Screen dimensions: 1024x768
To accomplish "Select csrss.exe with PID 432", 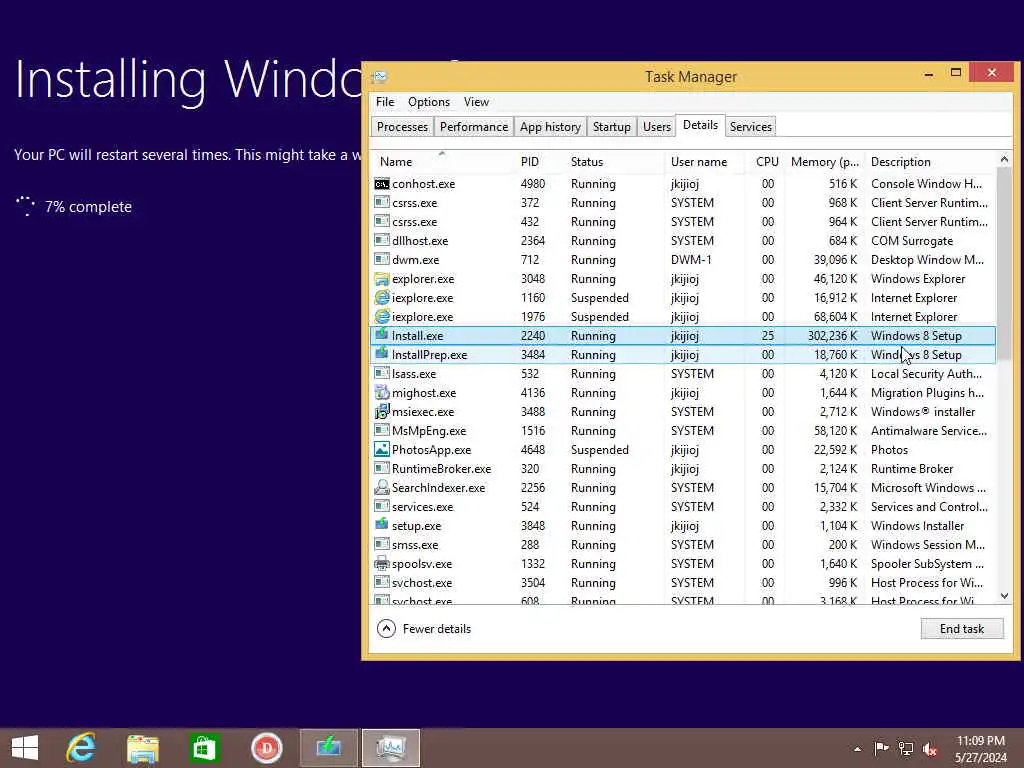I will point(683,222).
